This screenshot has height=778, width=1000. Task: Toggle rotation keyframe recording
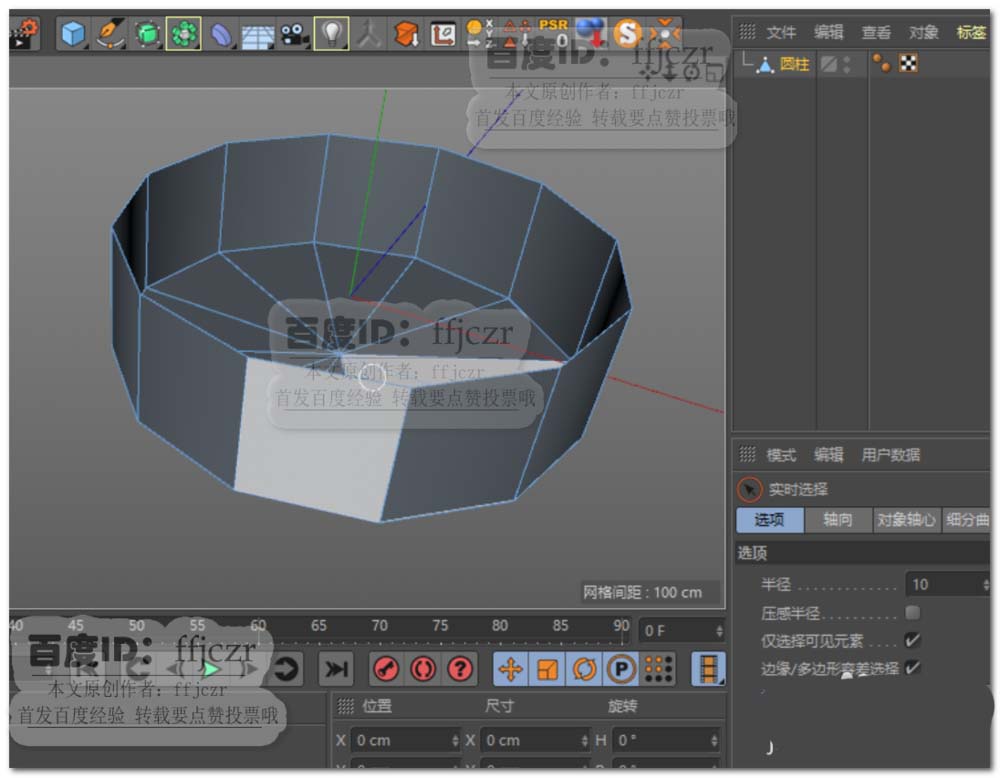pyautogui.click(x=584, y=669)
